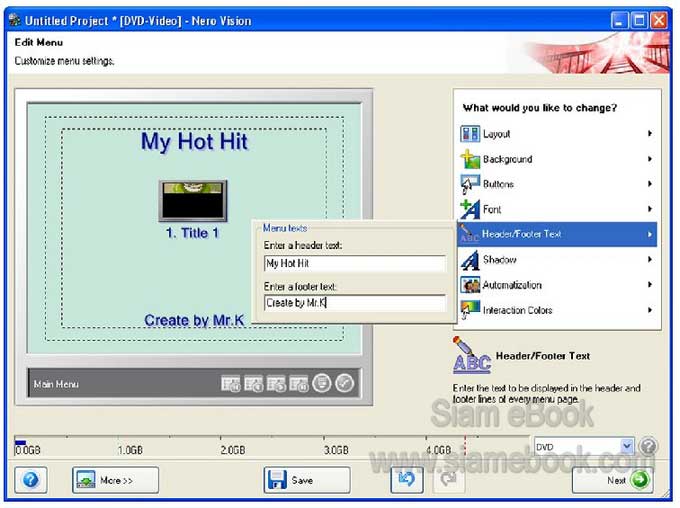Expand the Header/Footer Text arrow
This screenshot has height=508, width=680.
pos(650,234)
